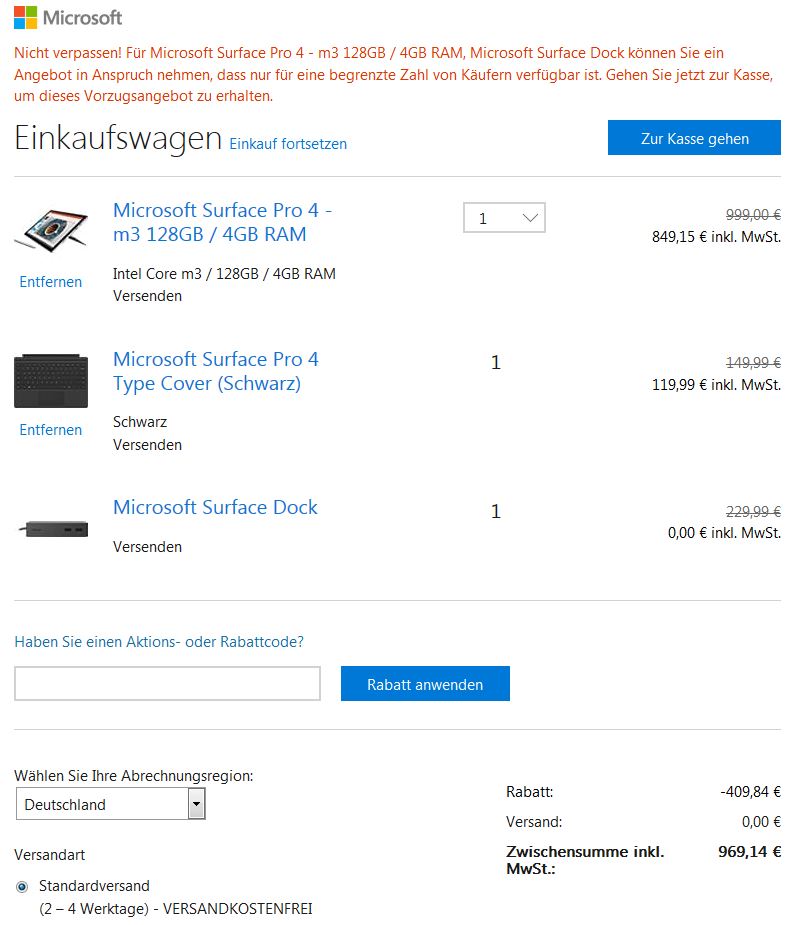Click the Zur Kasse gehen button
802x925 pixels.
(x=694, y=138)
